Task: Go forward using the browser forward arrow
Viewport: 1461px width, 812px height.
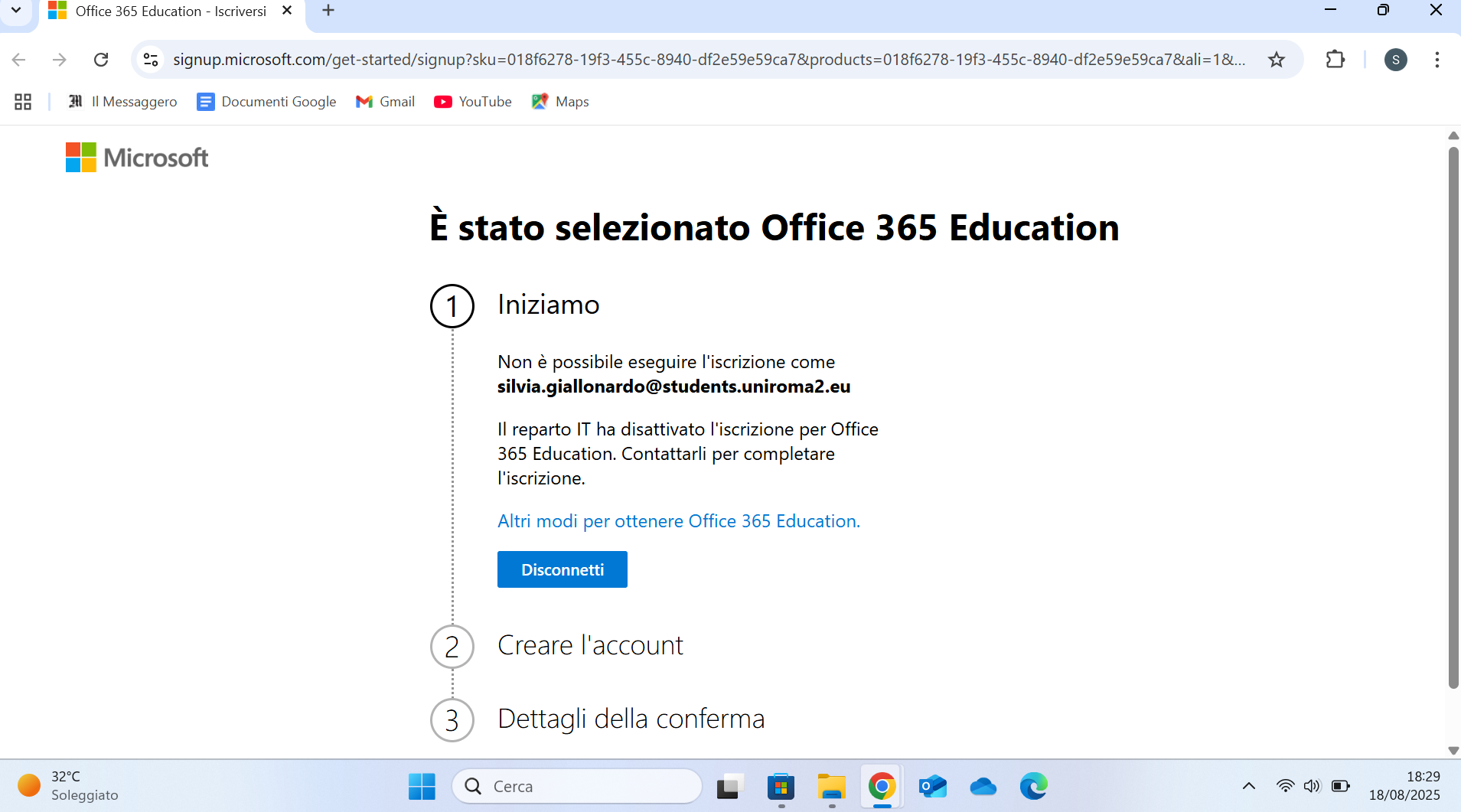Action: [x=60, y=60]
